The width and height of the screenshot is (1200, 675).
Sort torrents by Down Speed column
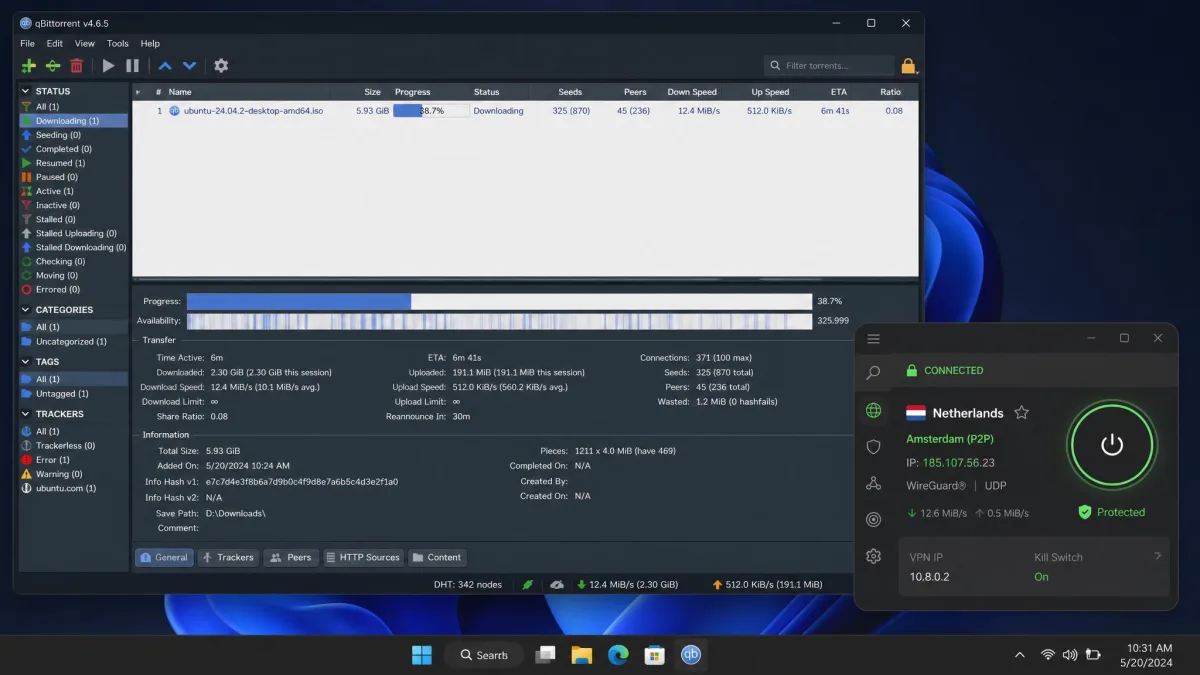pos(692,92)
